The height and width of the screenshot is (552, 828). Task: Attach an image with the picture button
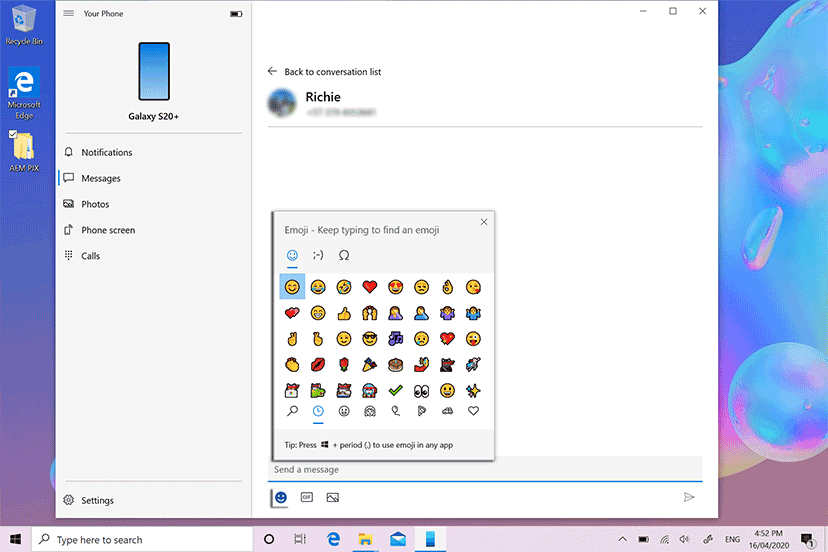[333, 498]
